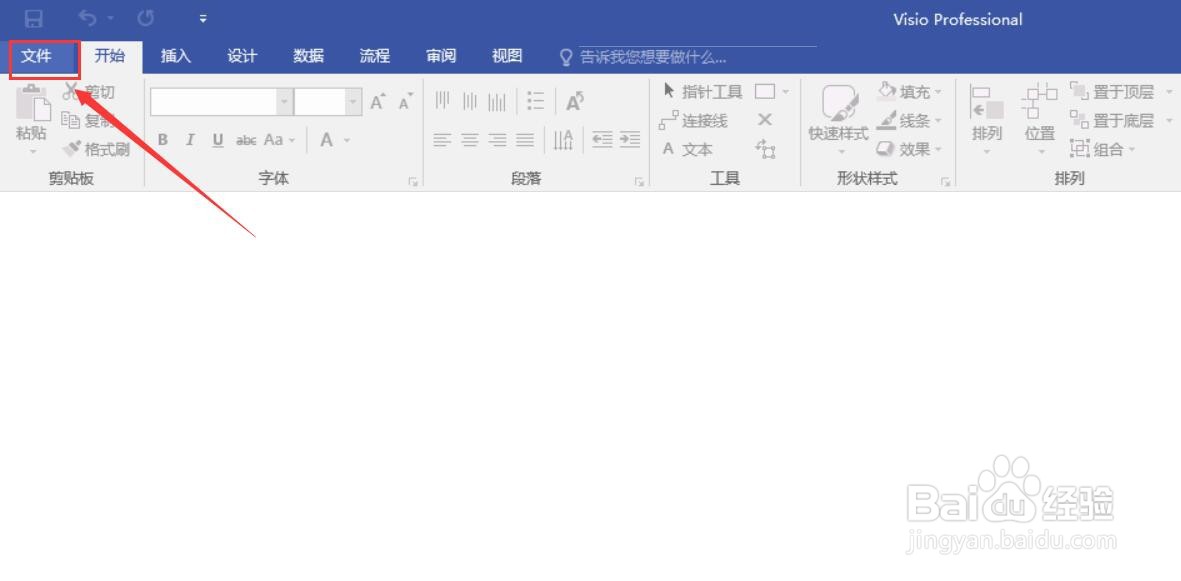Click the 粘贴 paste icon

tap(32, 104)
